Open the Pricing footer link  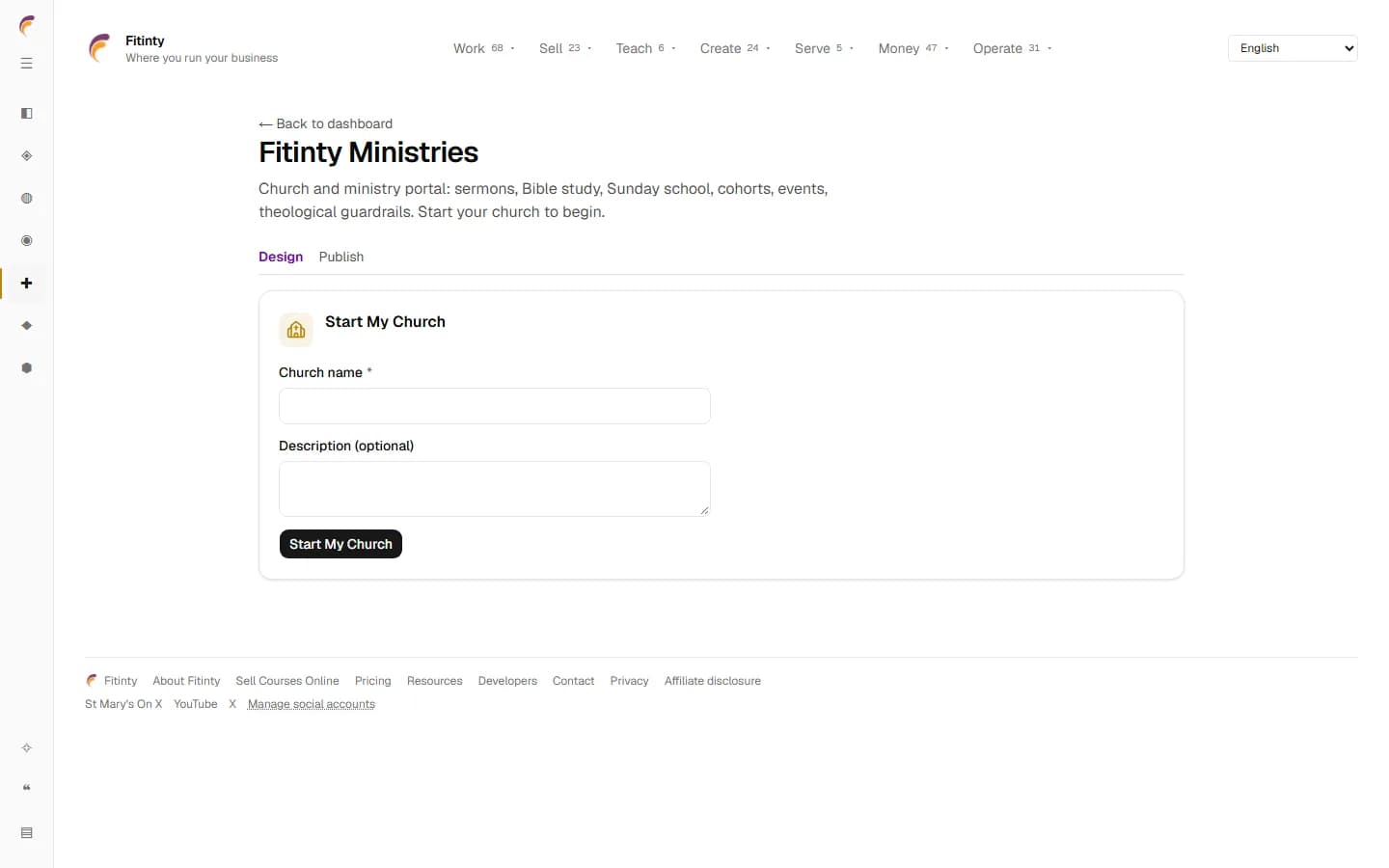373,681
